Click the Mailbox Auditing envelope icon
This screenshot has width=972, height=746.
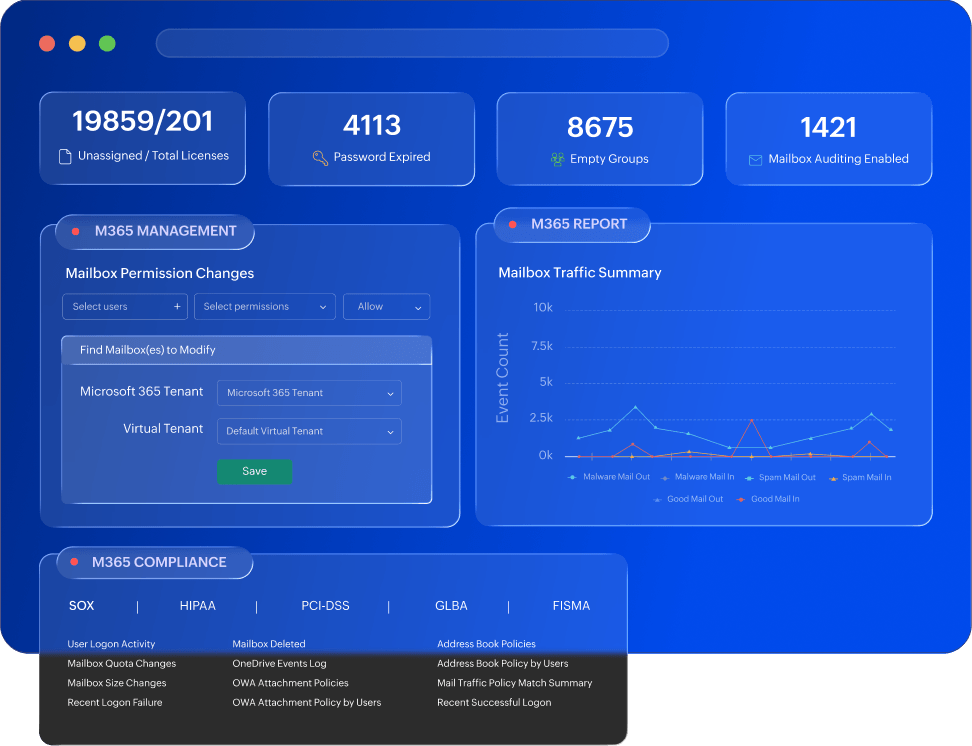[755, 160]
